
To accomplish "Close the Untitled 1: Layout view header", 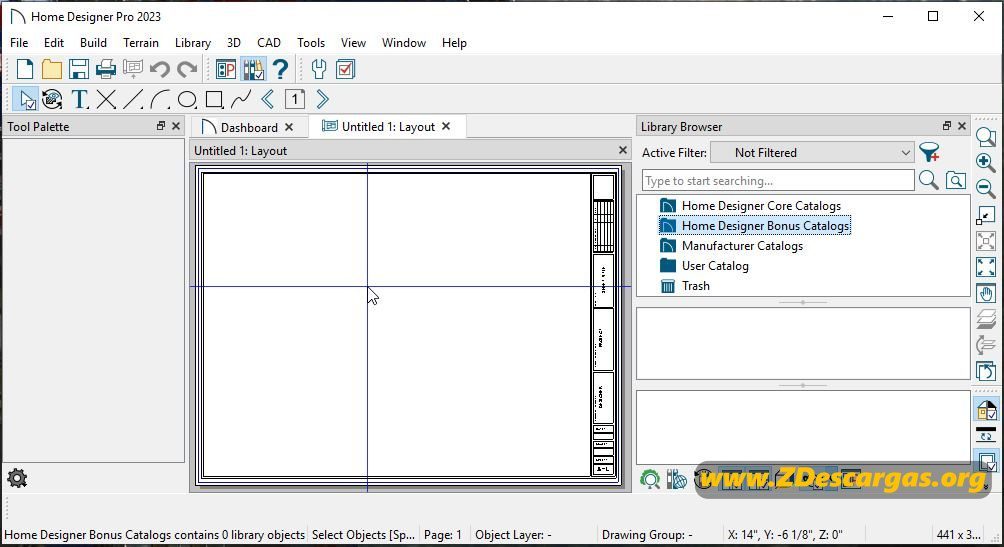I will point(622,150).
